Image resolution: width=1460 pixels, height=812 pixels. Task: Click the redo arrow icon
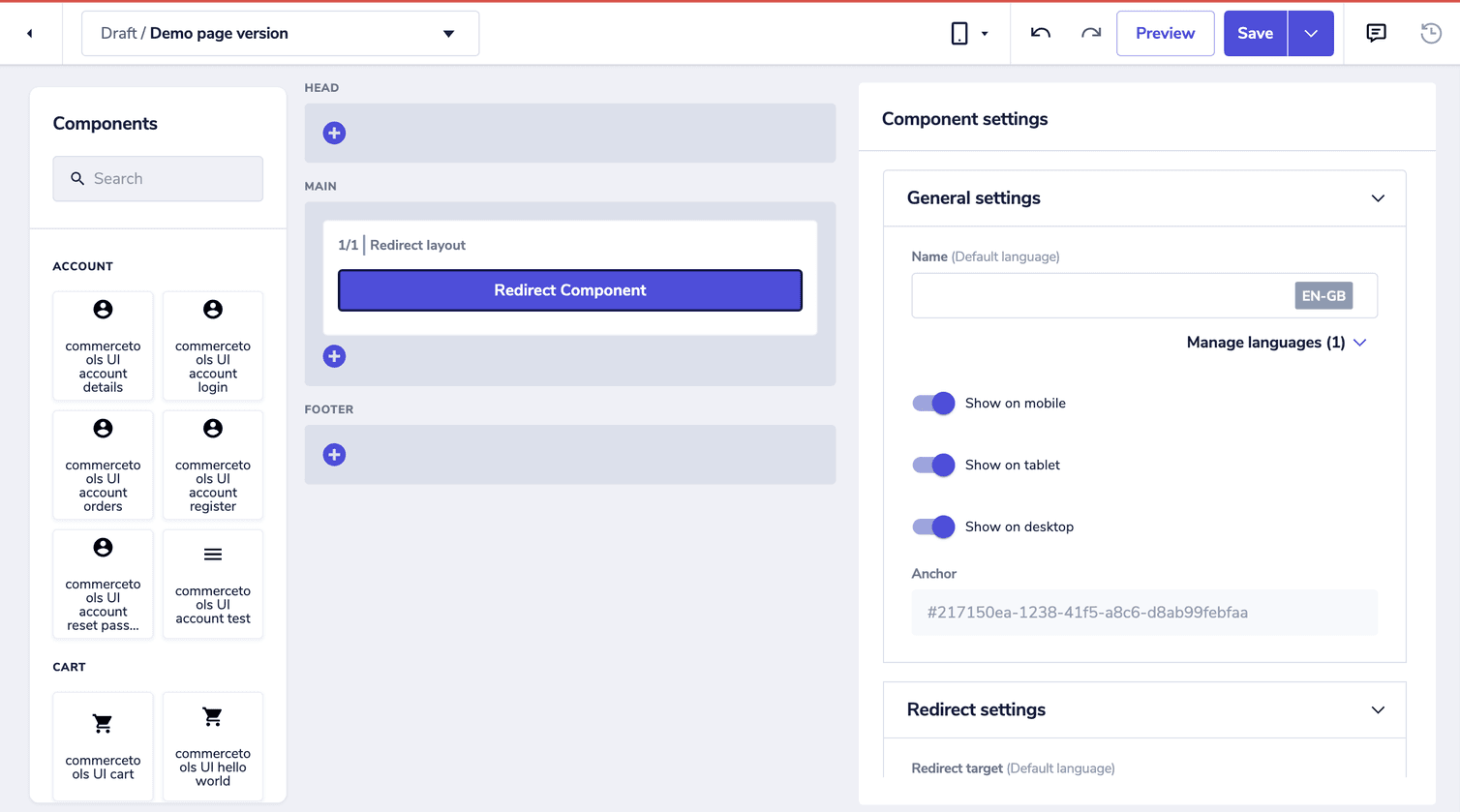pos(1091,32)
